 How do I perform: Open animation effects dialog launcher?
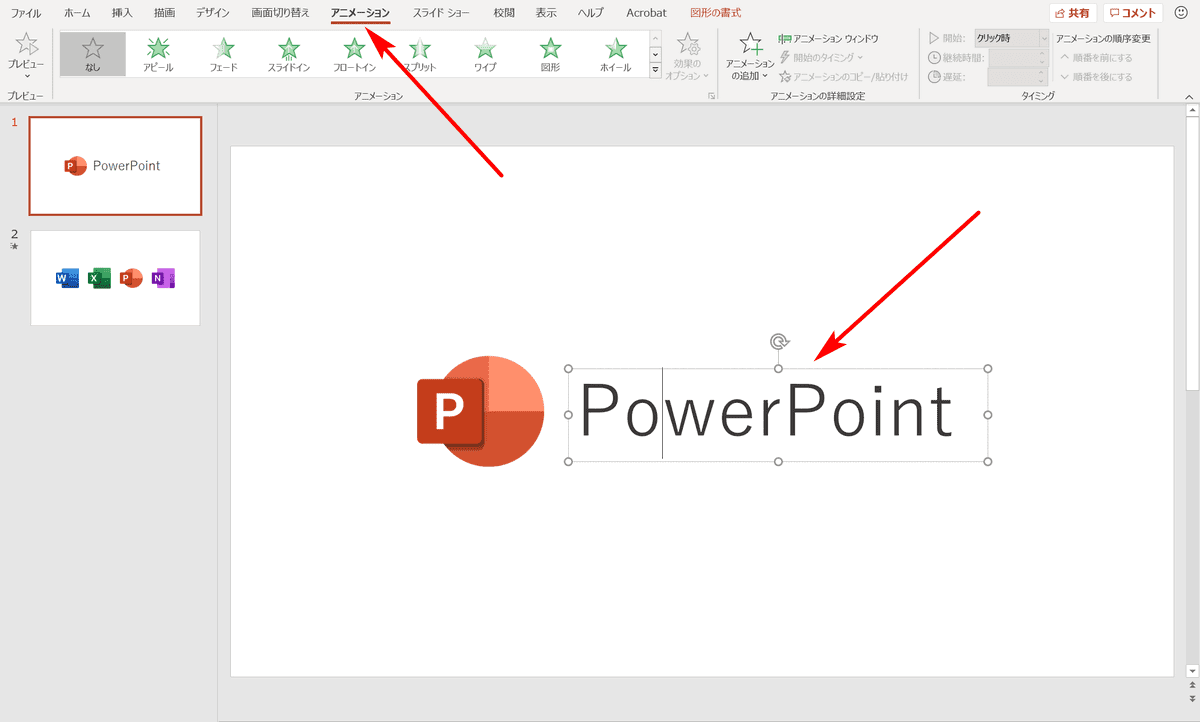tap(712, 96)
